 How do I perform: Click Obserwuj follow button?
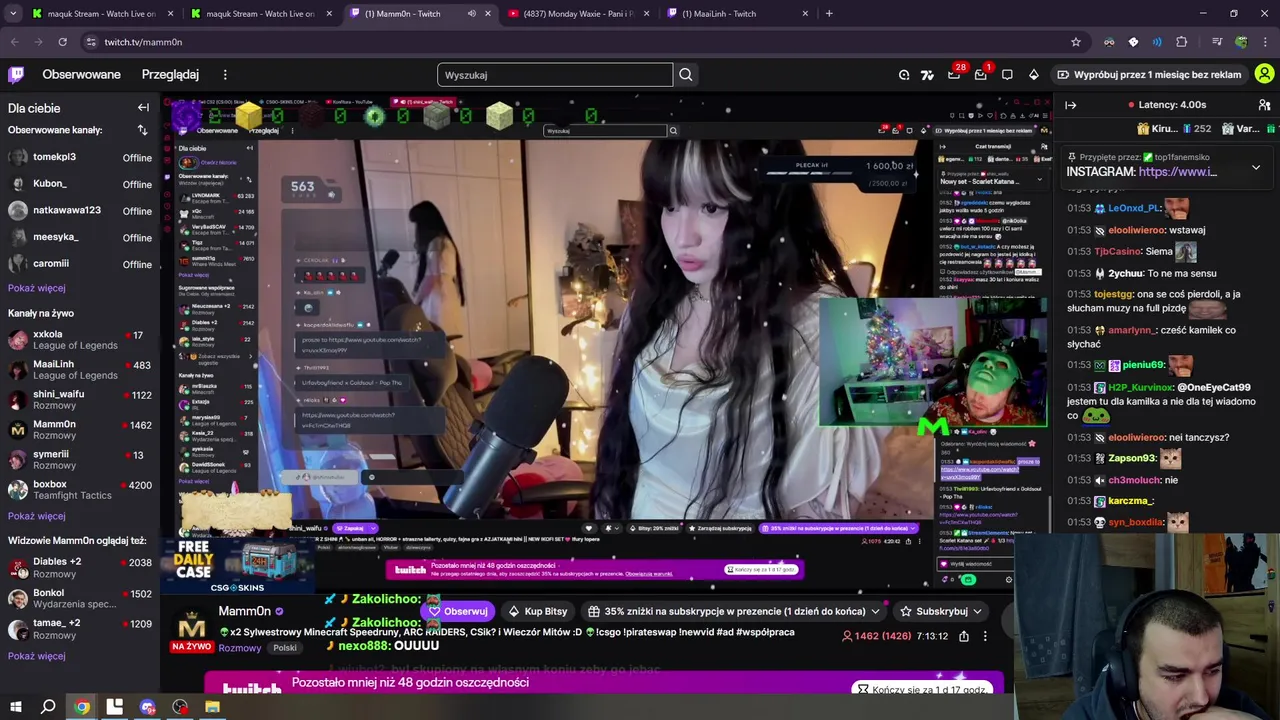(458, 611)
